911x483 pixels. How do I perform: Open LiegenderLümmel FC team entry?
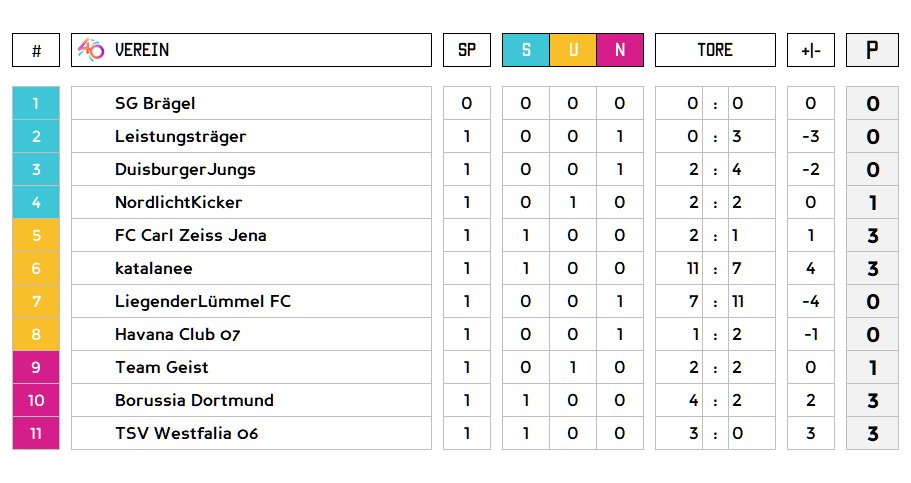point(202,301)
